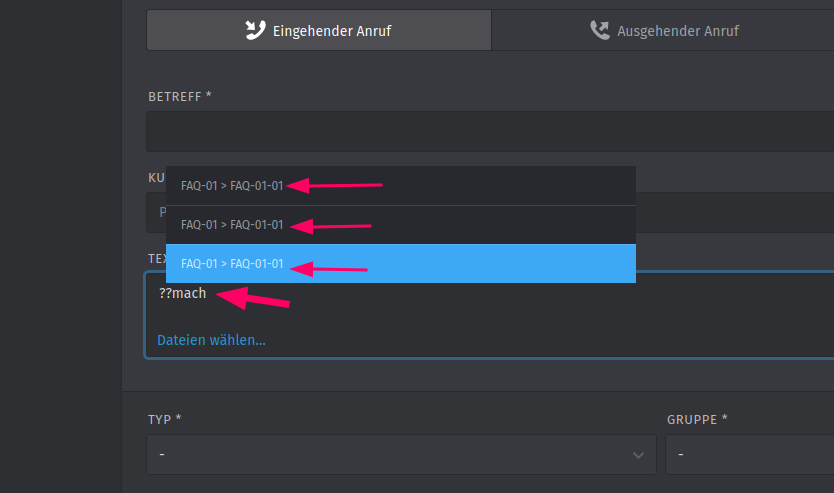Switch to the Ausgehender Anruf tab

tap(663, 30)
